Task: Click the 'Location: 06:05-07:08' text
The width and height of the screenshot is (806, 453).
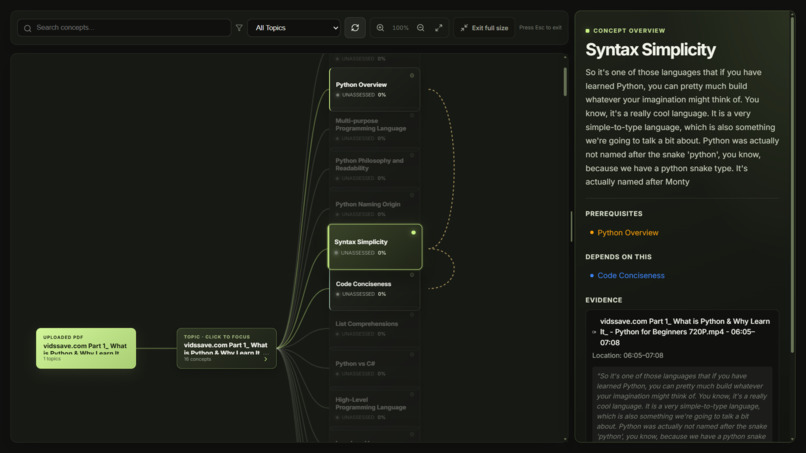Action: [x=627, y=355]
